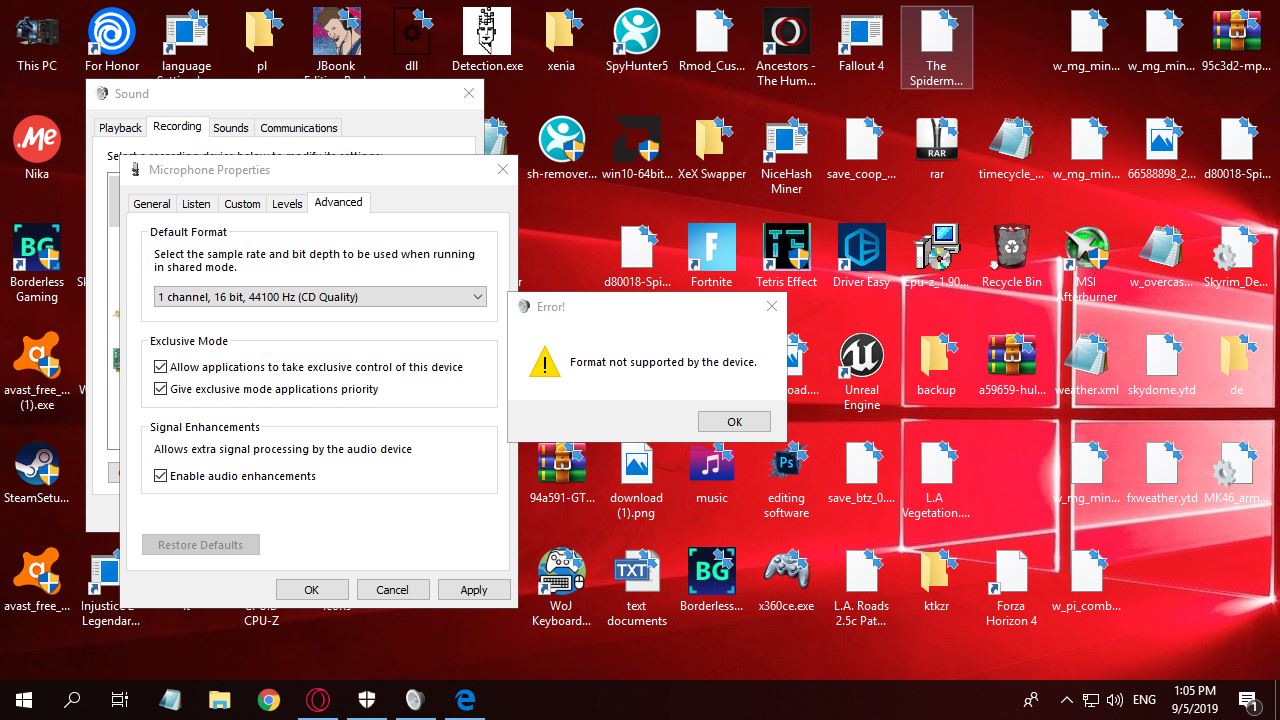The height and width of the screenshot is (720, 1280).
Task: Select the Playback tab
Action: (x=119, y=127)
